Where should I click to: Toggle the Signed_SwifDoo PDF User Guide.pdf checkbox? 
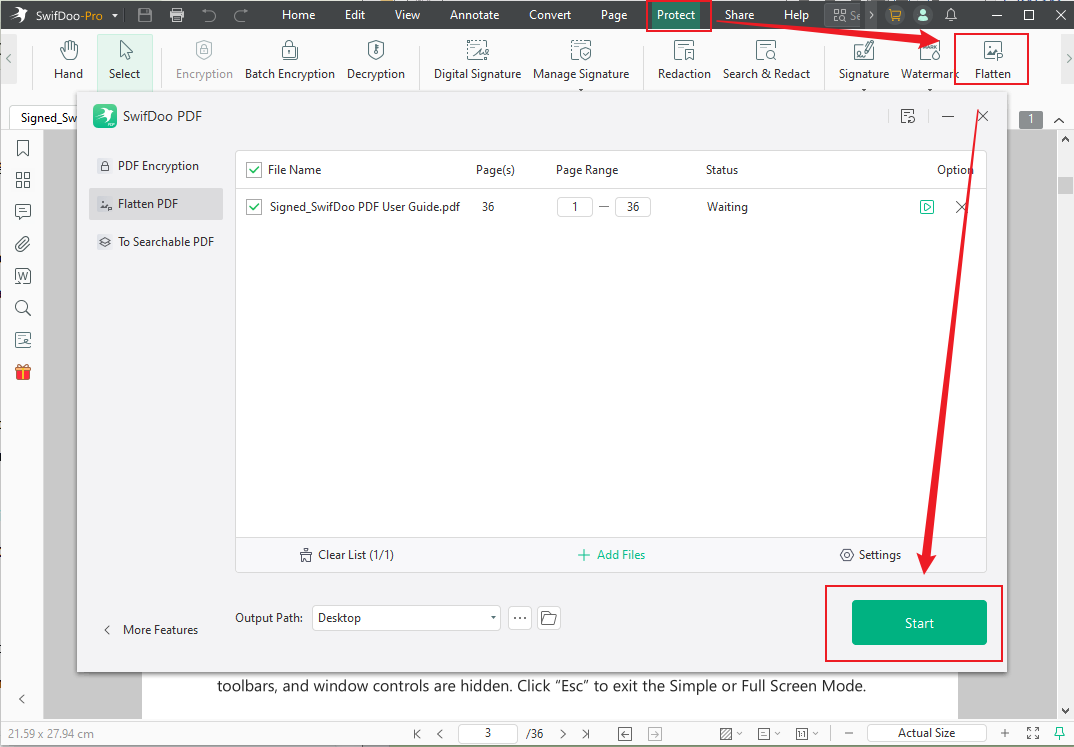254,207
